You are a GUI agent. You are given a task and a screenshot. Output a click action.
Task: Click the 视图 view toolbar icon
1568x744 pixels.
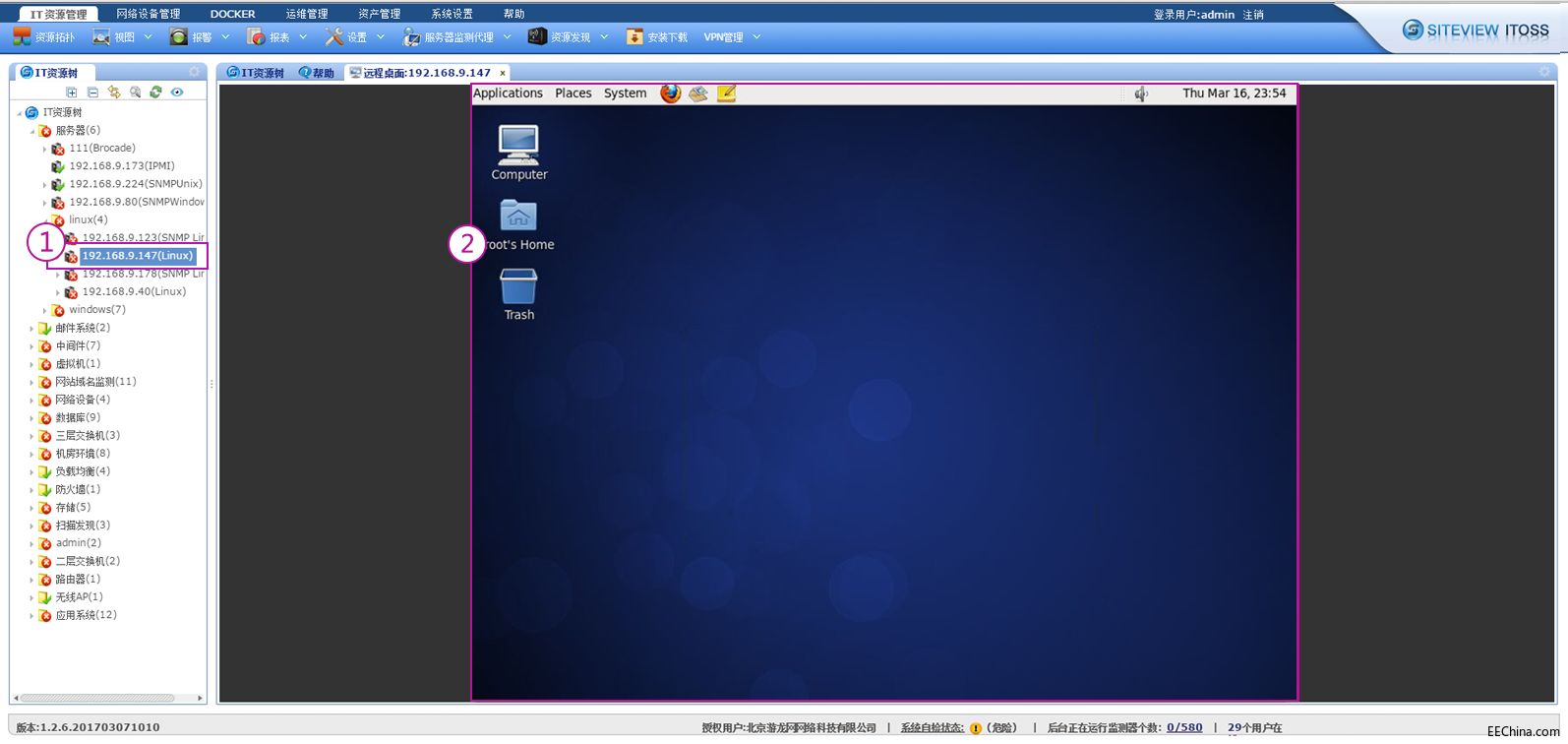[101, 37]
